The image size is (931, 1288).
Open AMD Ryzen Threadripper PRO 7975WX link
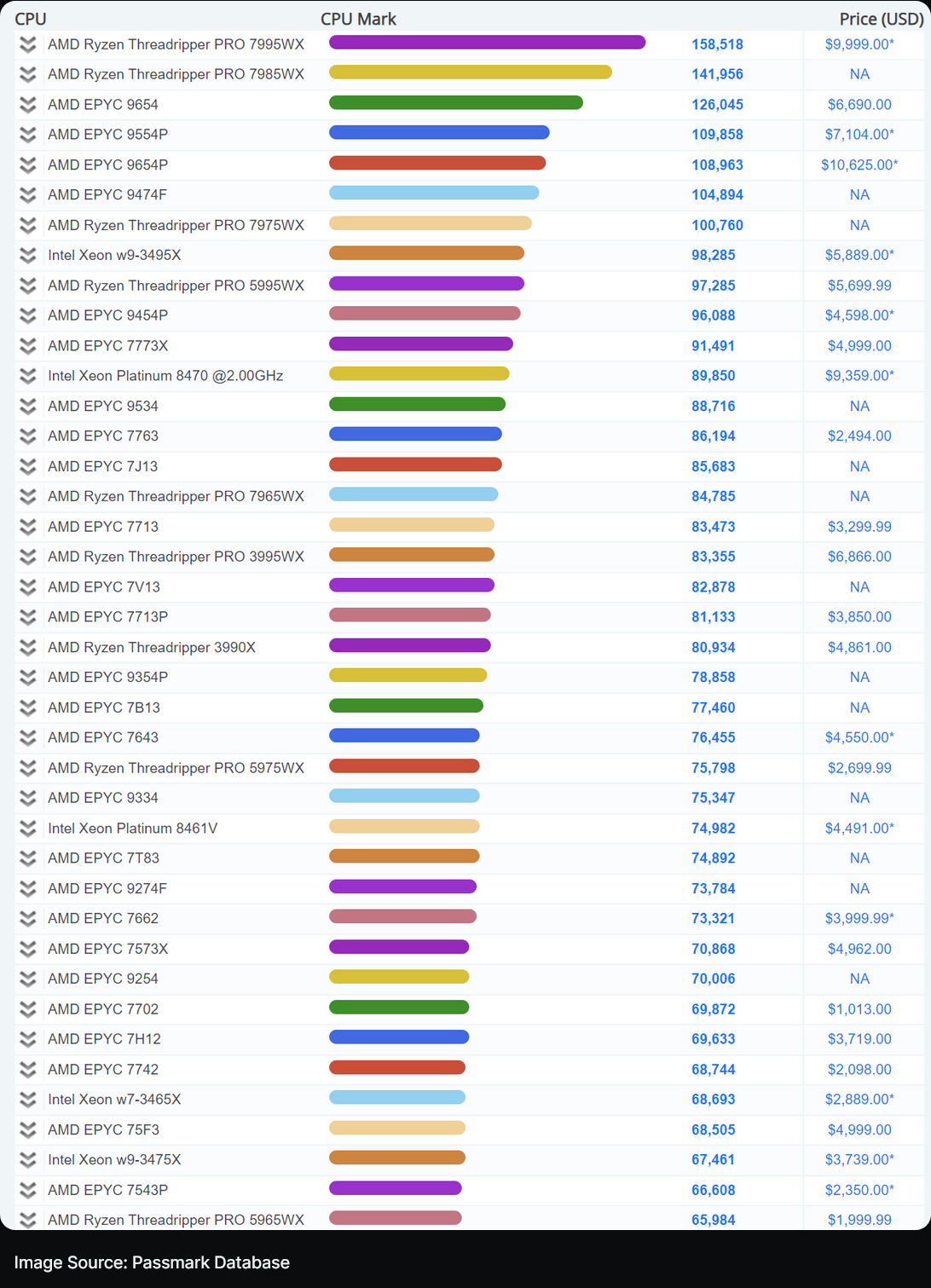[x=176, y=225]
